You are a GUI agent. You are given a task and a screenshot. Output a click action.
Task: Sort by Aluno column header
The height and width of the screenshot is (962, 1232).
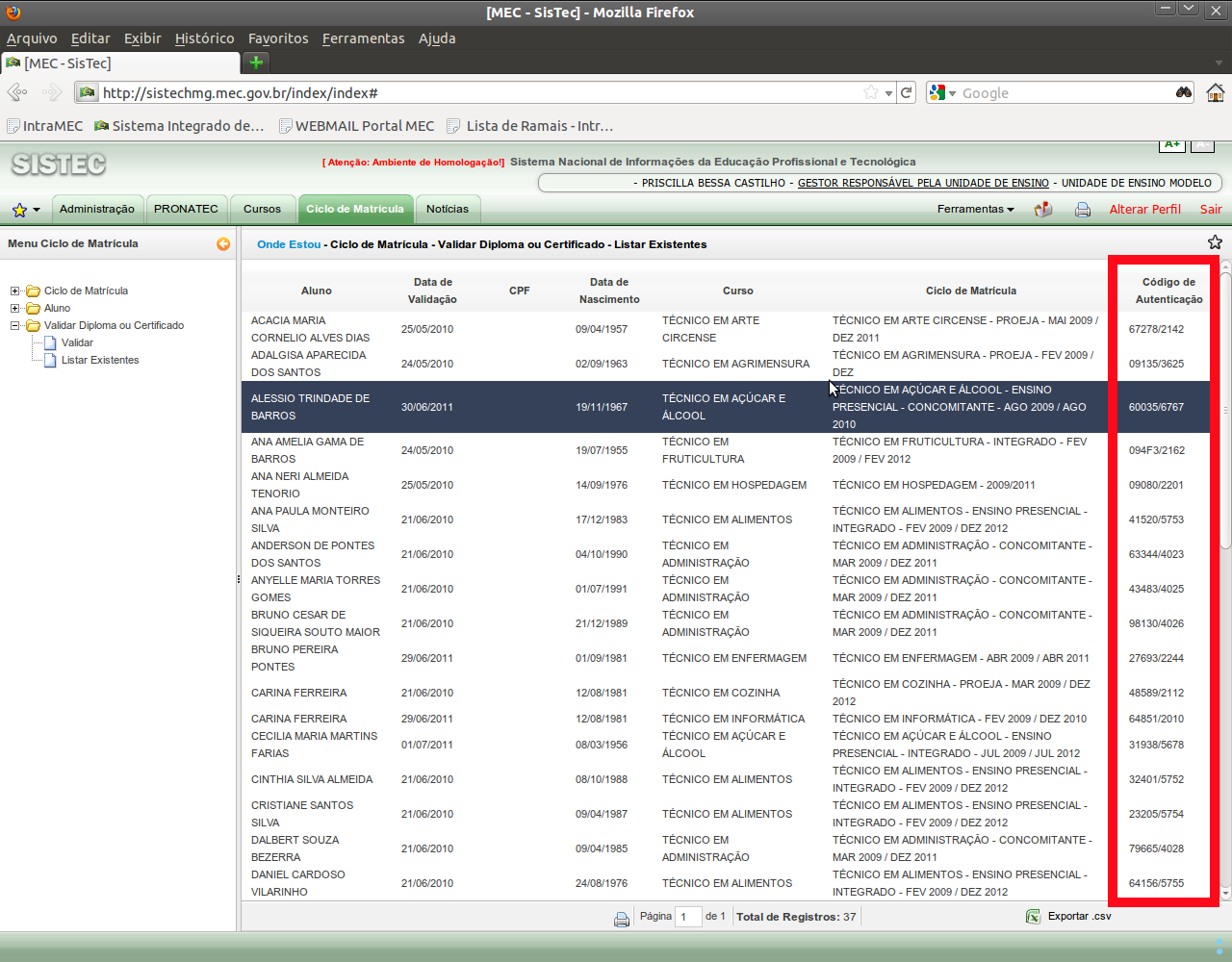(x=316, y=291)
